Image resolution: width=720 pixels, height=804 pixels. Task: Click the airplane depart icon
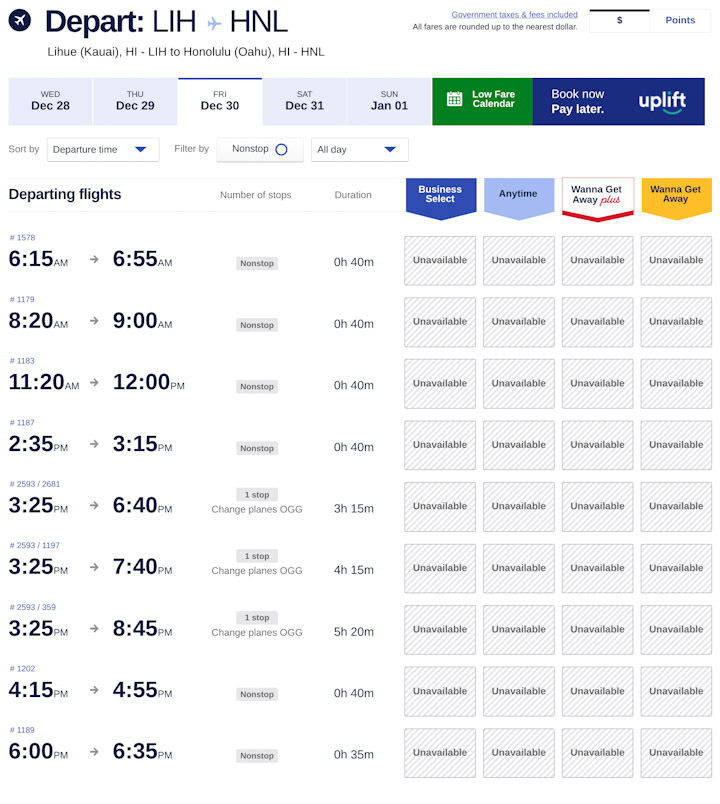[19, 21]
